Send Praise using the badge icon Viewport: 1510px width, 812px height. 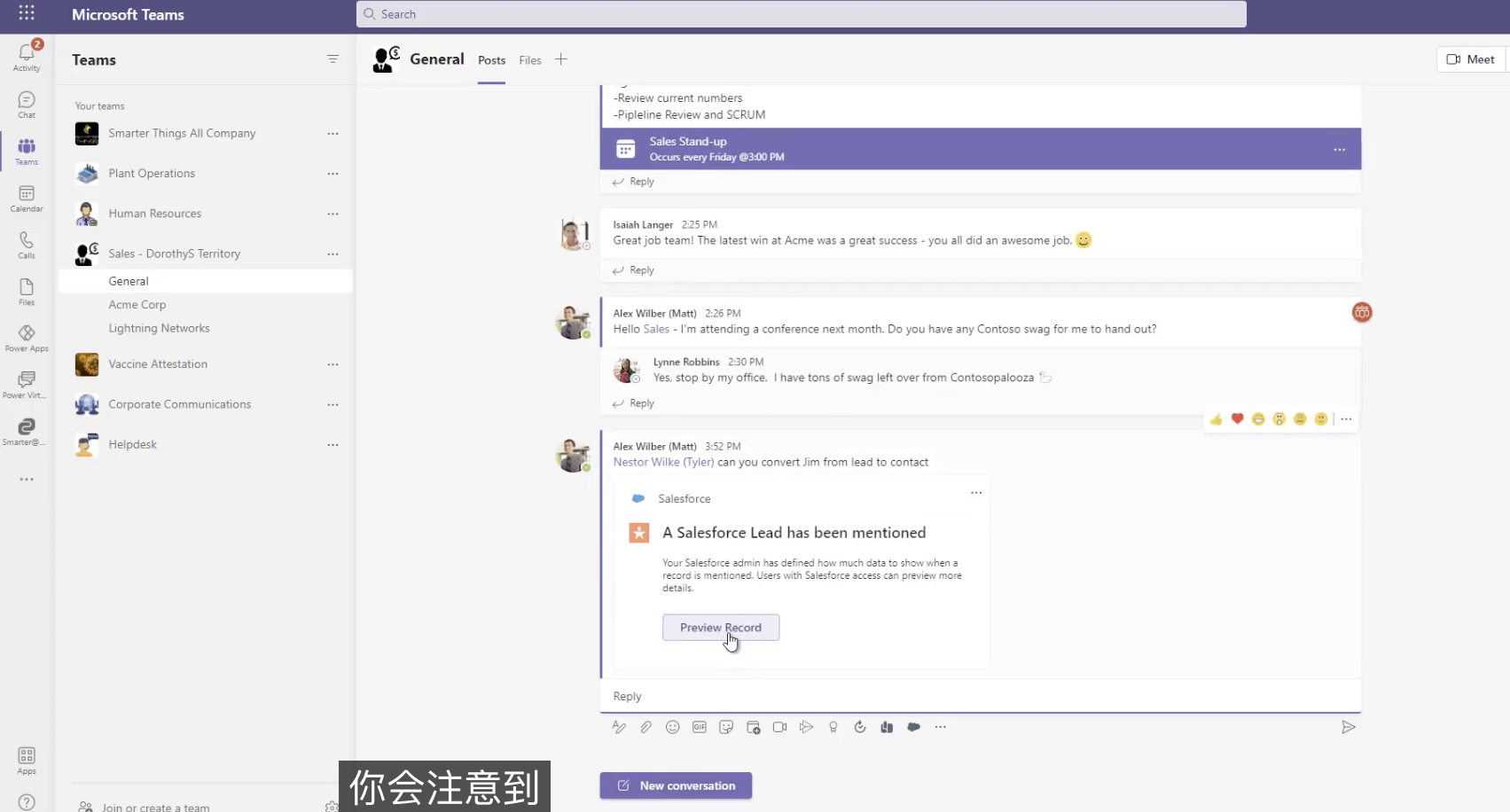[833, 727]
